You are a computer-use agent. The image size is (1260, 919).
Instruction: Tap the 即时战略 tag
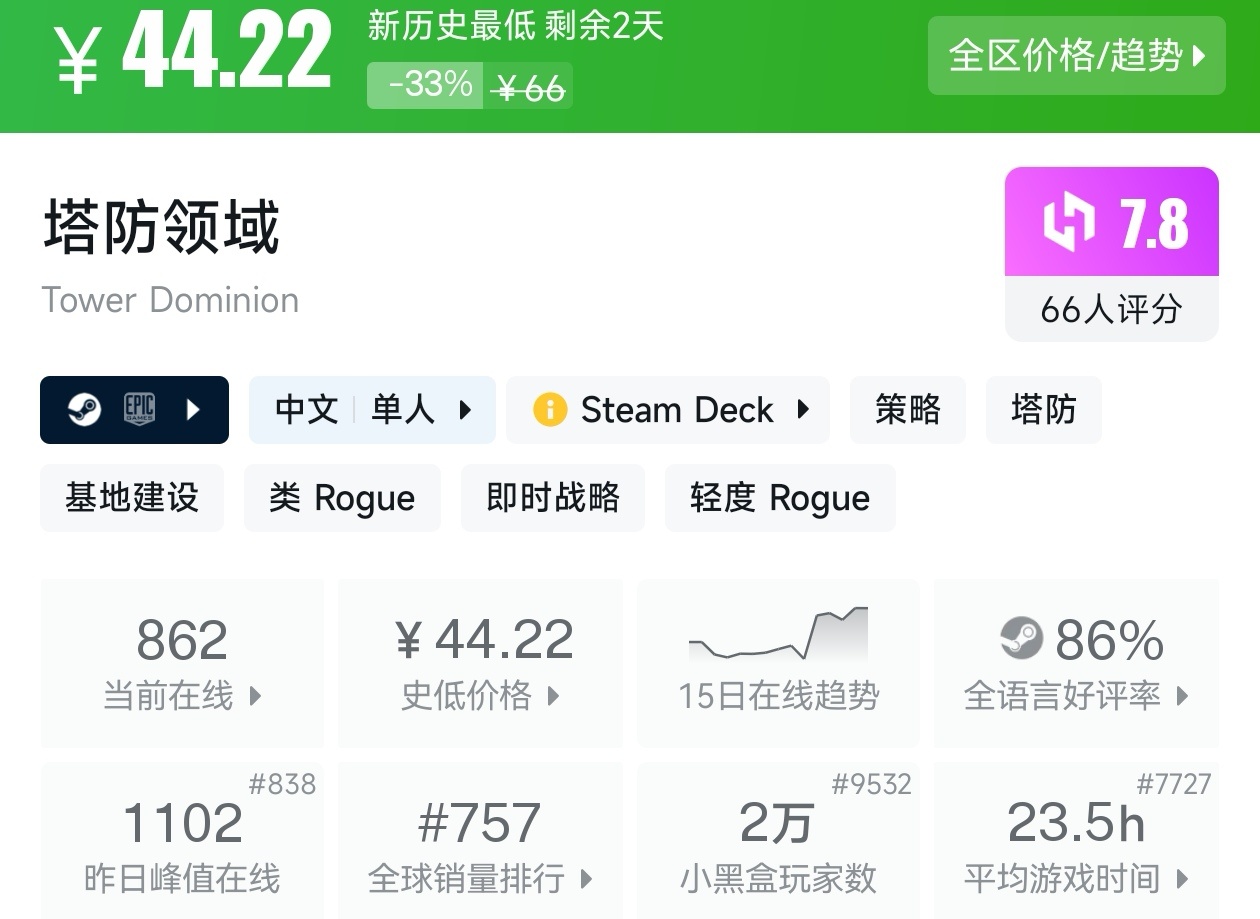[552, 498]
